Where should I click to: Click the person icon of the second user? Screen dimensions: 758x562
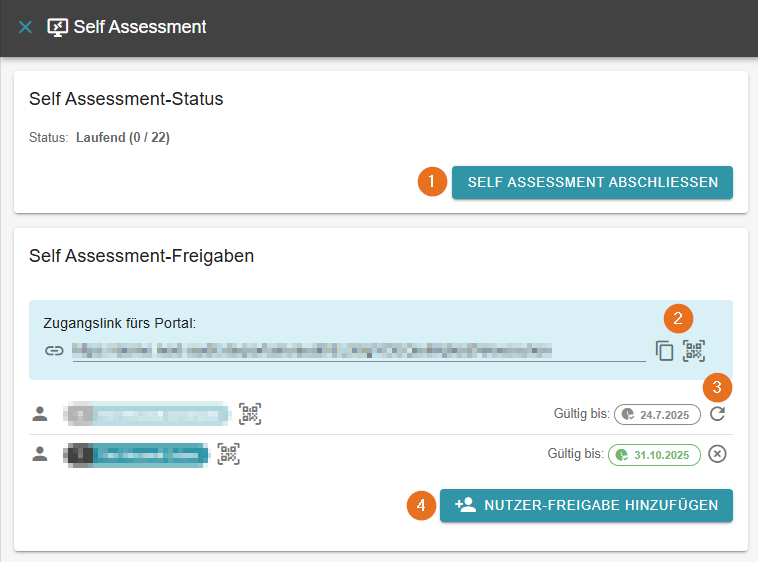click(x=40, y=454)
